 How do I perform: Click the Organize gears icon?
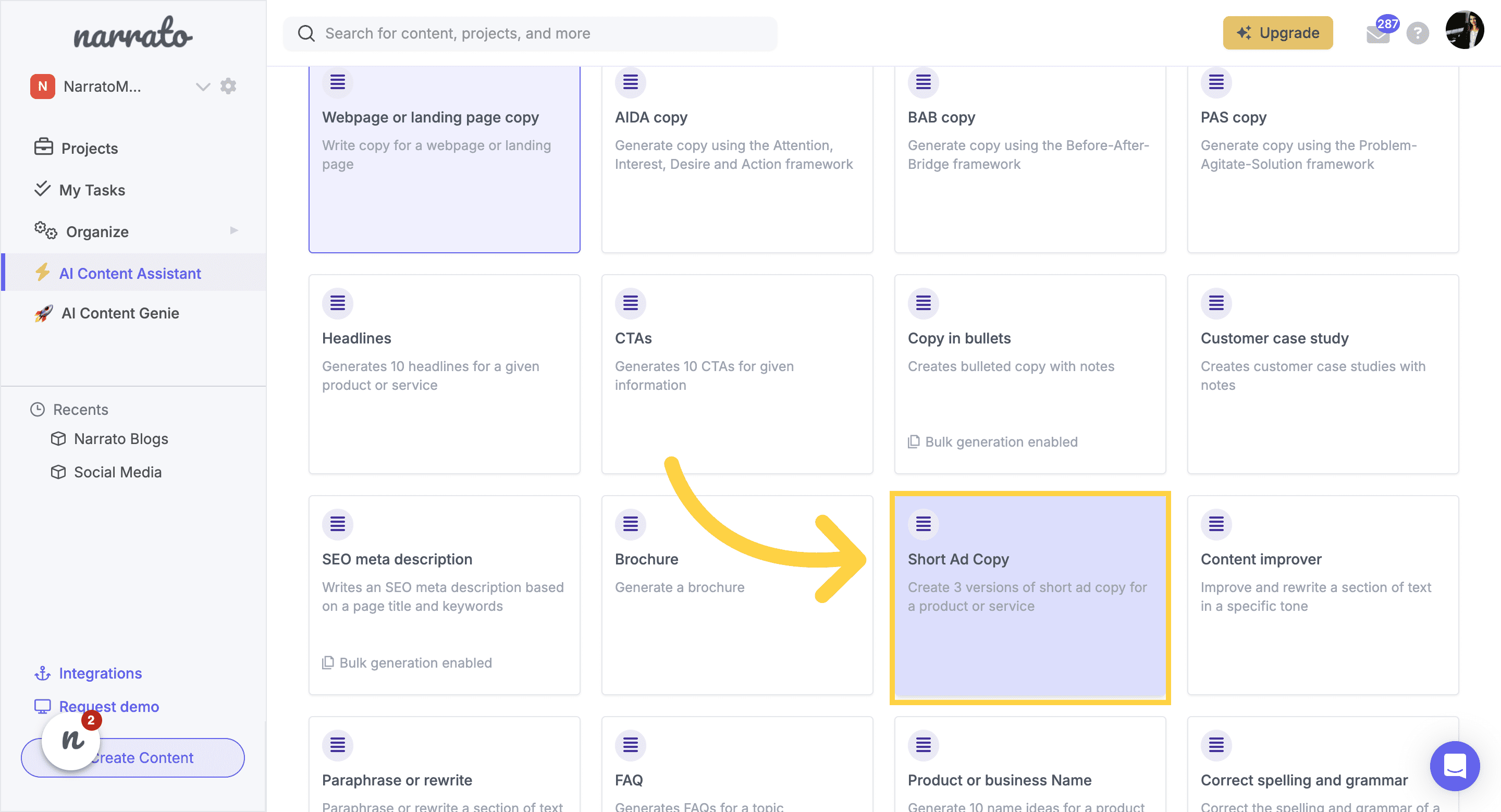point(45,230)
